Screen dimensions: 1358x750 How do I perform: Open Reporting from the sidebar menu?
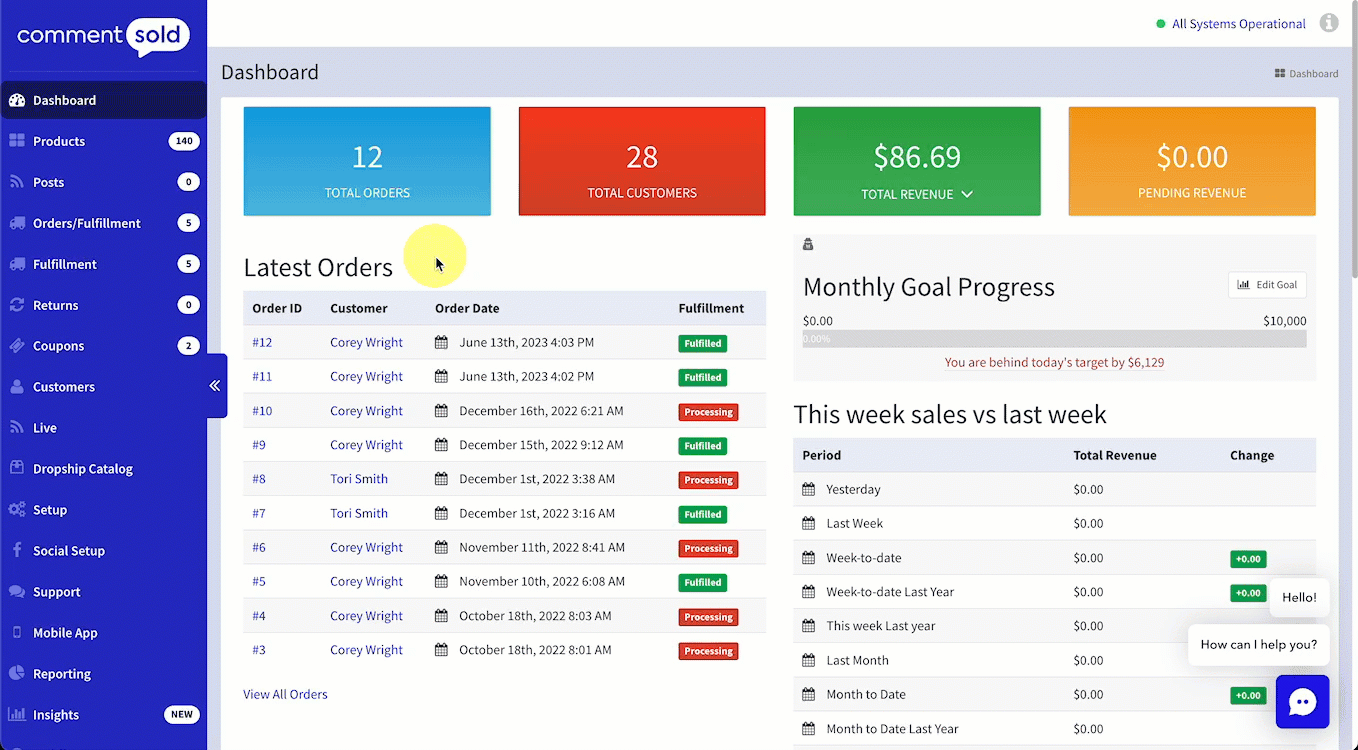click(62, 674)
